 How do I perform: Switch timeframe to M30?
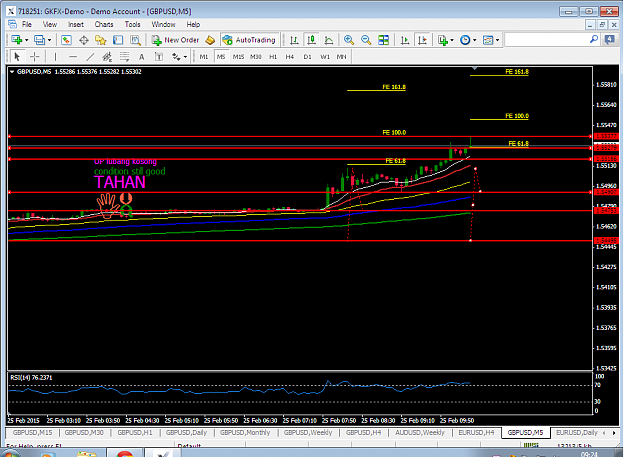[256, 57]
